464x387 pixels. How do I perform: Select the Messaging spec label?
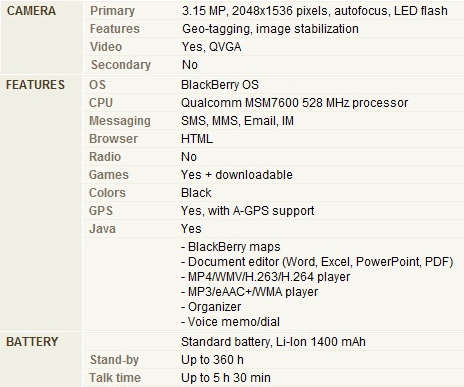pyautogui.click(x=120, y=121)
